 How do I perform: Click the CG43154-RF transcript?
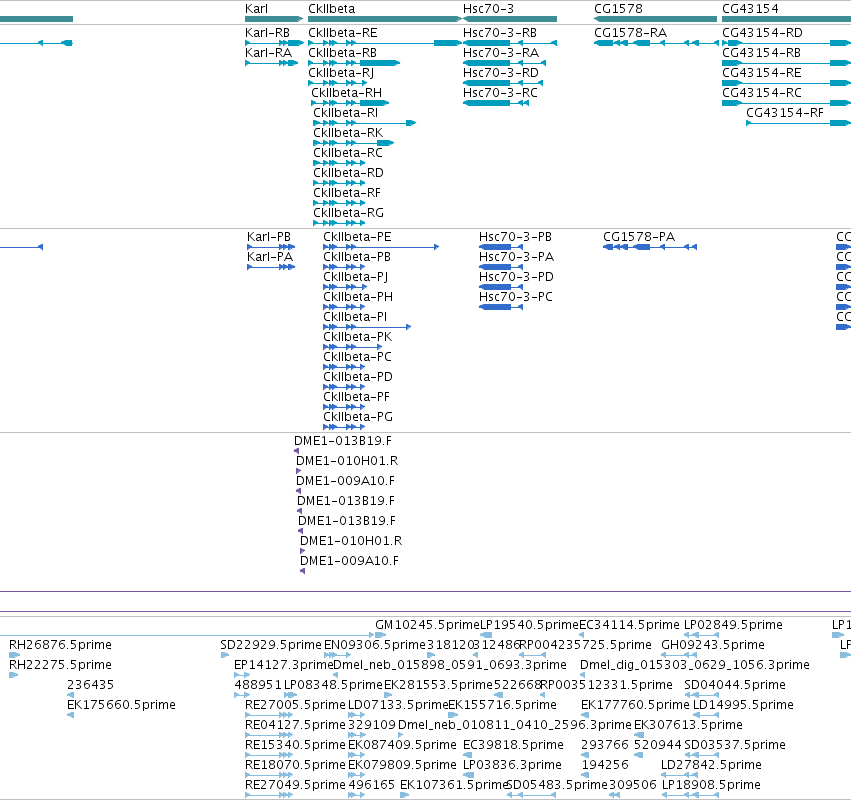coord(785,113)
